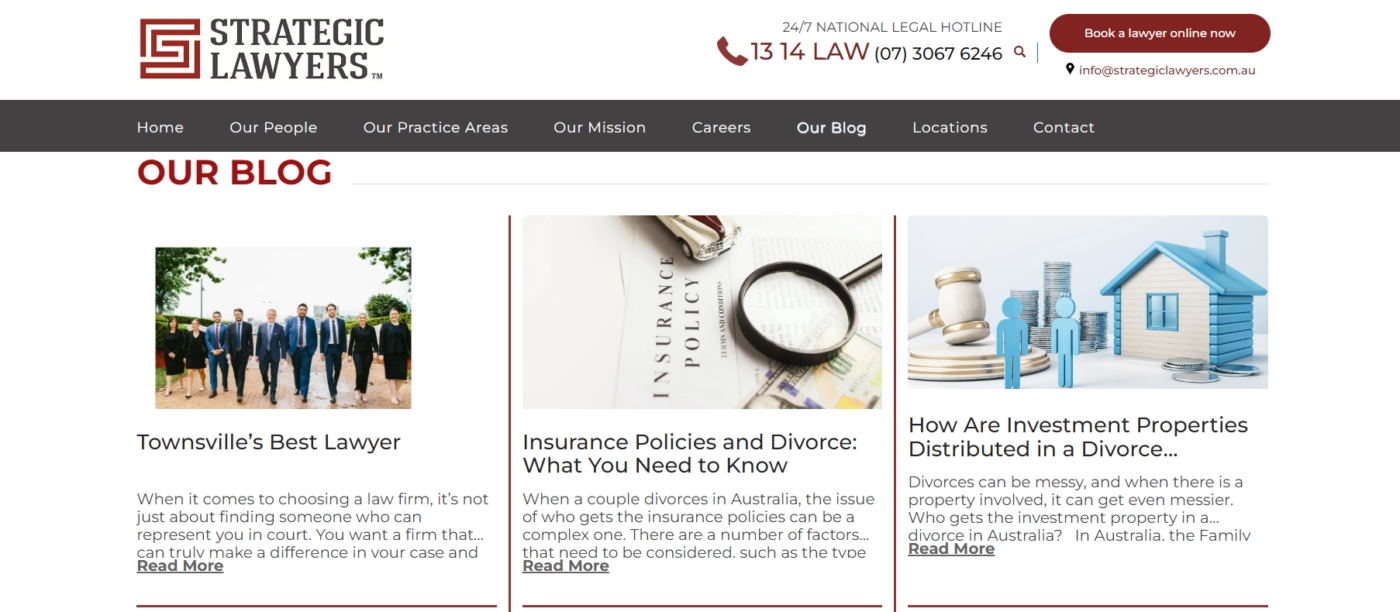Select the Our Blog nav item
Screen dimensions: 1400x612
pos(831,127)
